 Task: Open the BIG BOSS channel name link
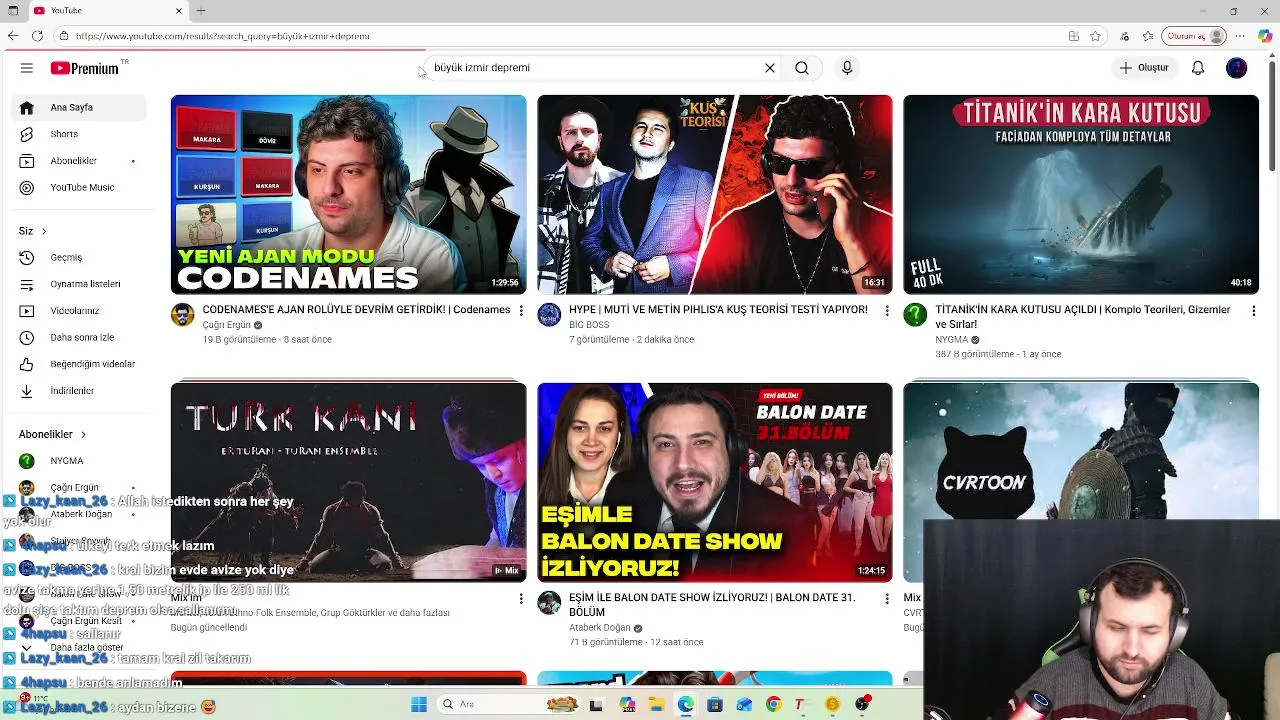pyautogui.click(x=589, y=325)
